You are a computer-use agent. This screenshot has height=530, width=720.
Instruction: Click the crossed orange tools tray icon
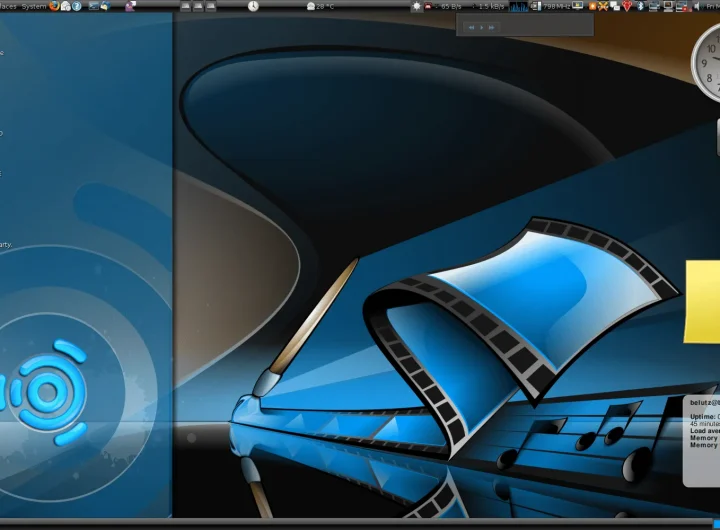603,6
